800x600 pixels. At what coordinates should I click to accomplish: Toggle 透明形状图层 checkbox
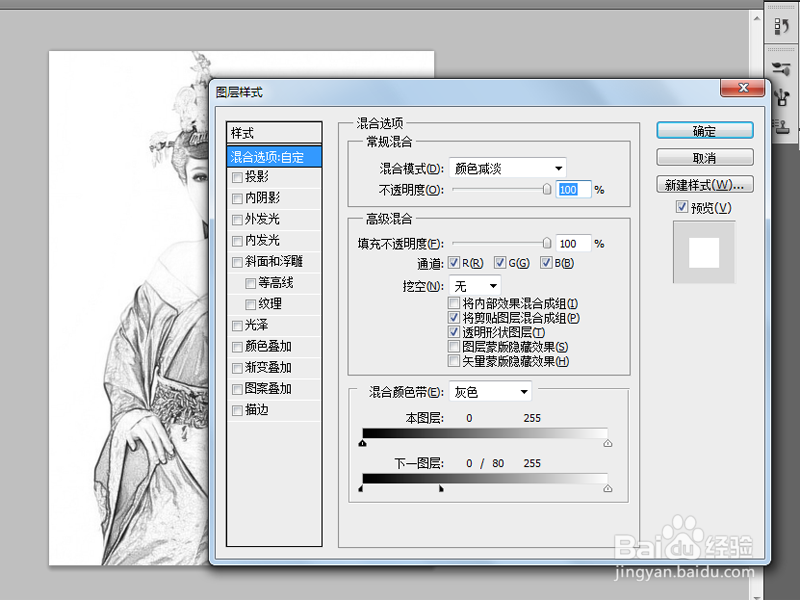click(x=454, y=332)
